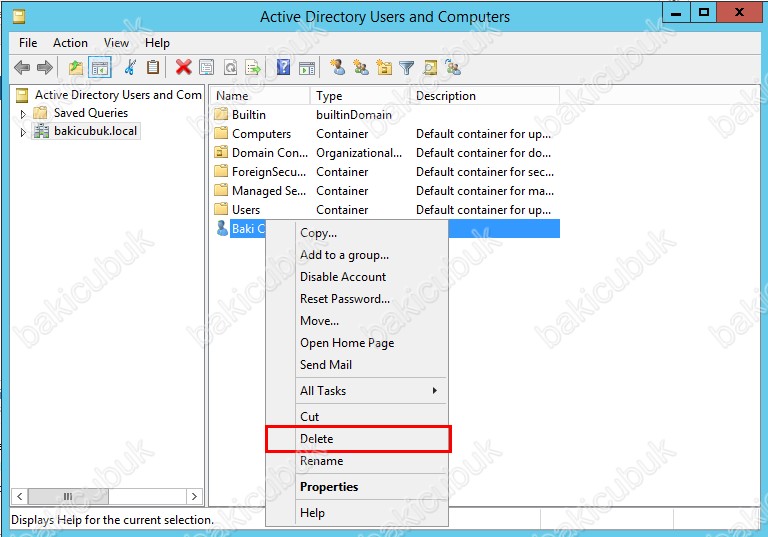This screenshot has width=768, height=537.
Task: Click the tree pane scroll left arrow
Action: tap(19, 496)
